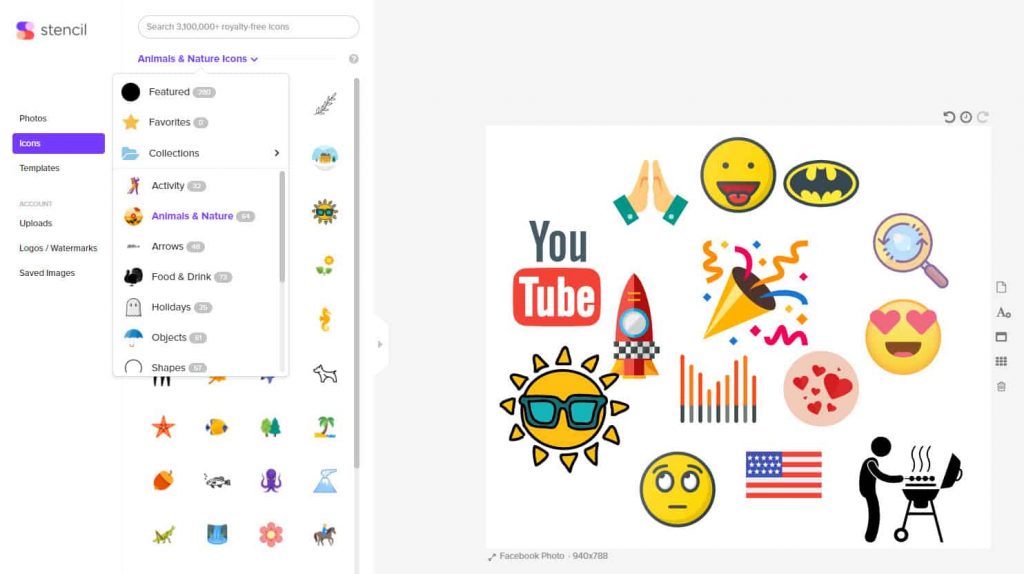Select the praying hands on canvas
This screenshot has height=574, width=1024.
pos(650,192)
